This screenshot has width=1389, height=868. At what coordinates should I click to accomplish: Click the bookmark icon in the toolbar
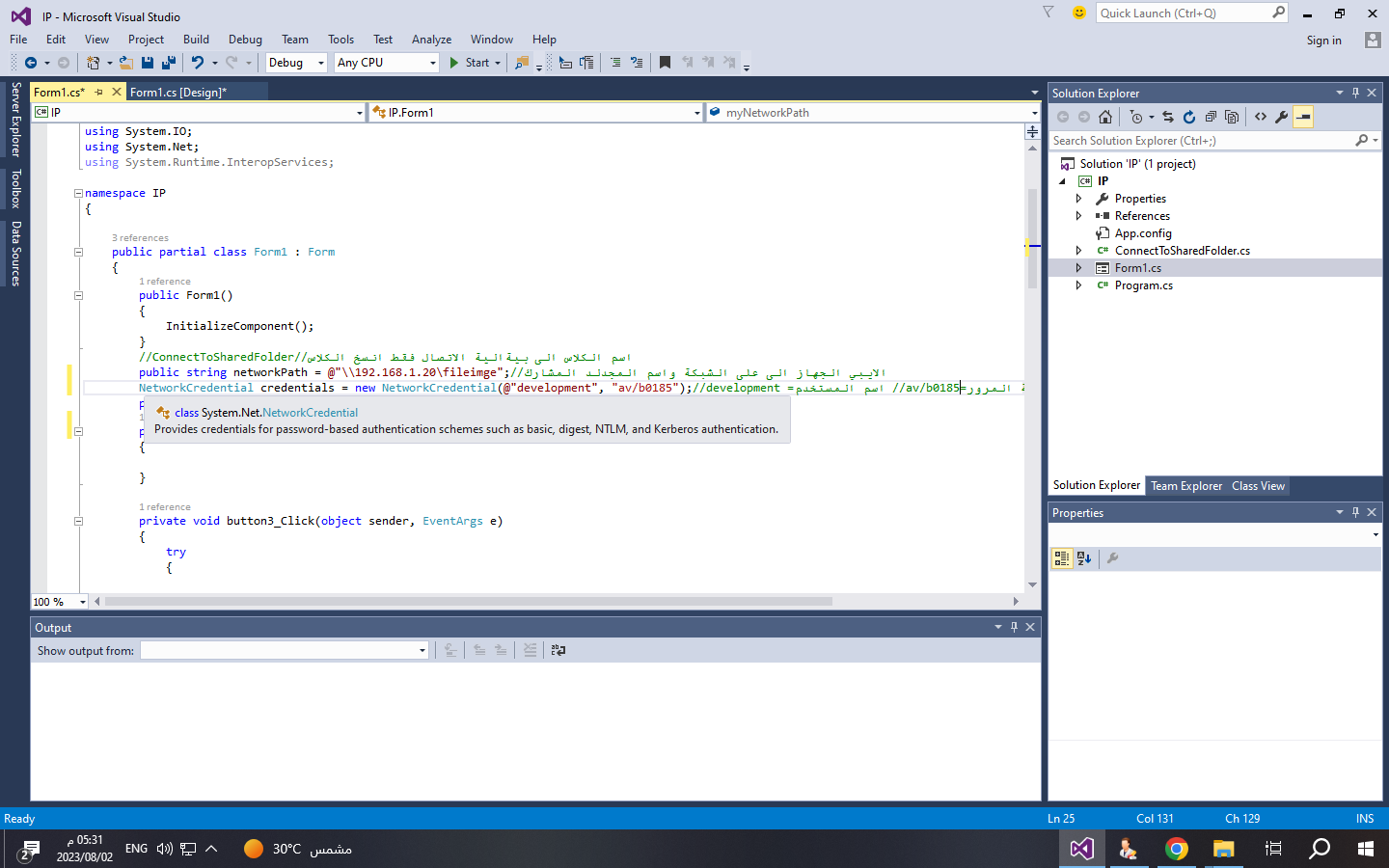tap(665, 63)
